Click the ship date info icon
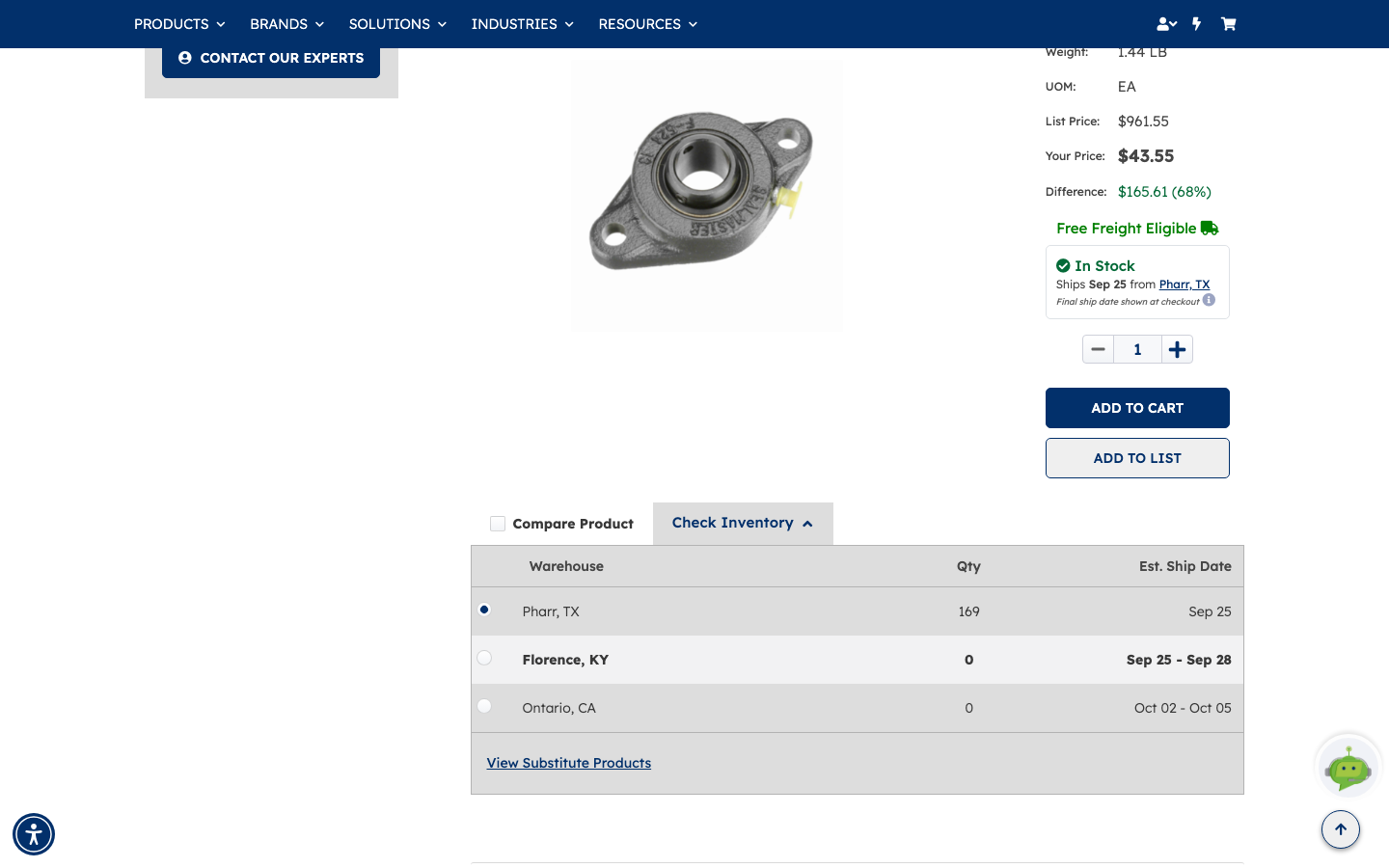 coord(1209,300)
